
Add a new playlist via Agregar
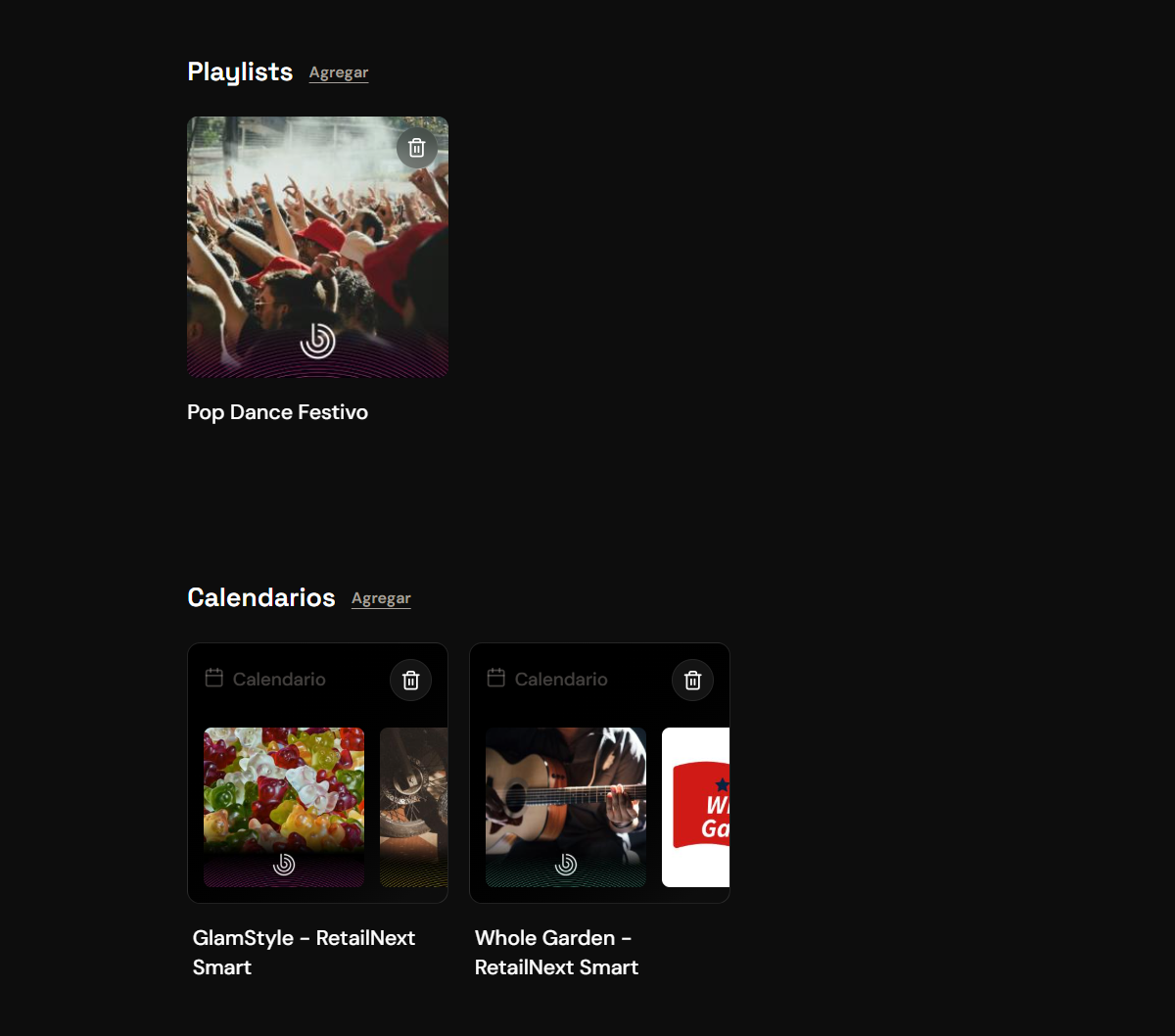click(x=339, y=72)
